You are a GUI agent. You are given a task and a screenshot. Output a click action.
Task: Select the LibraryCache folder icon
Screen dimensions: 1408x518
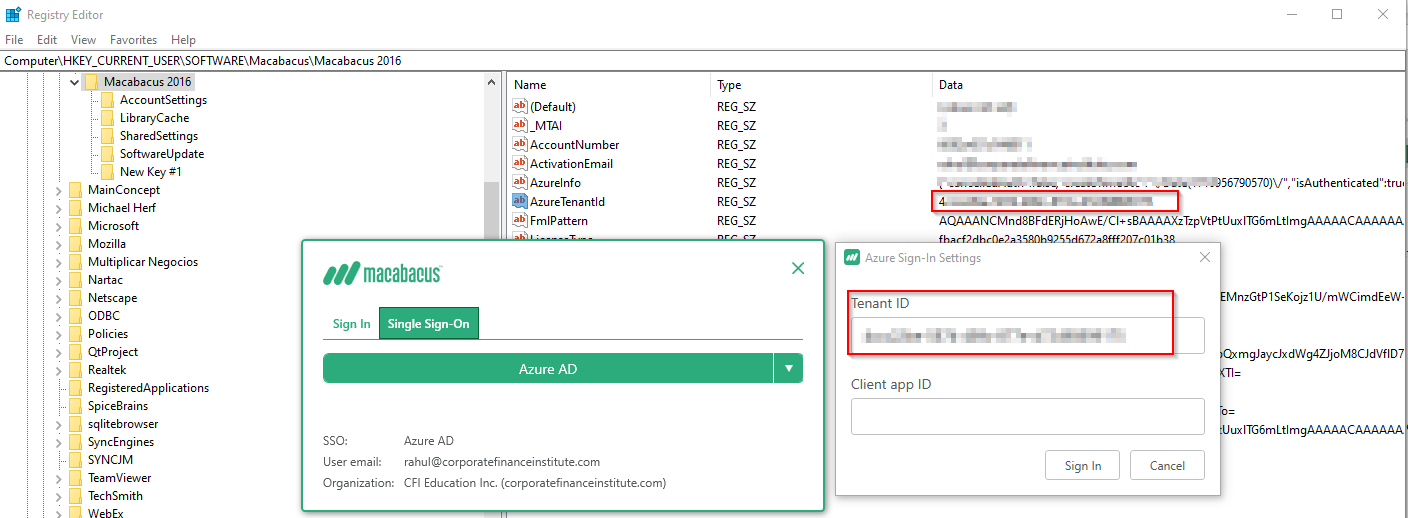pos(108,118)
